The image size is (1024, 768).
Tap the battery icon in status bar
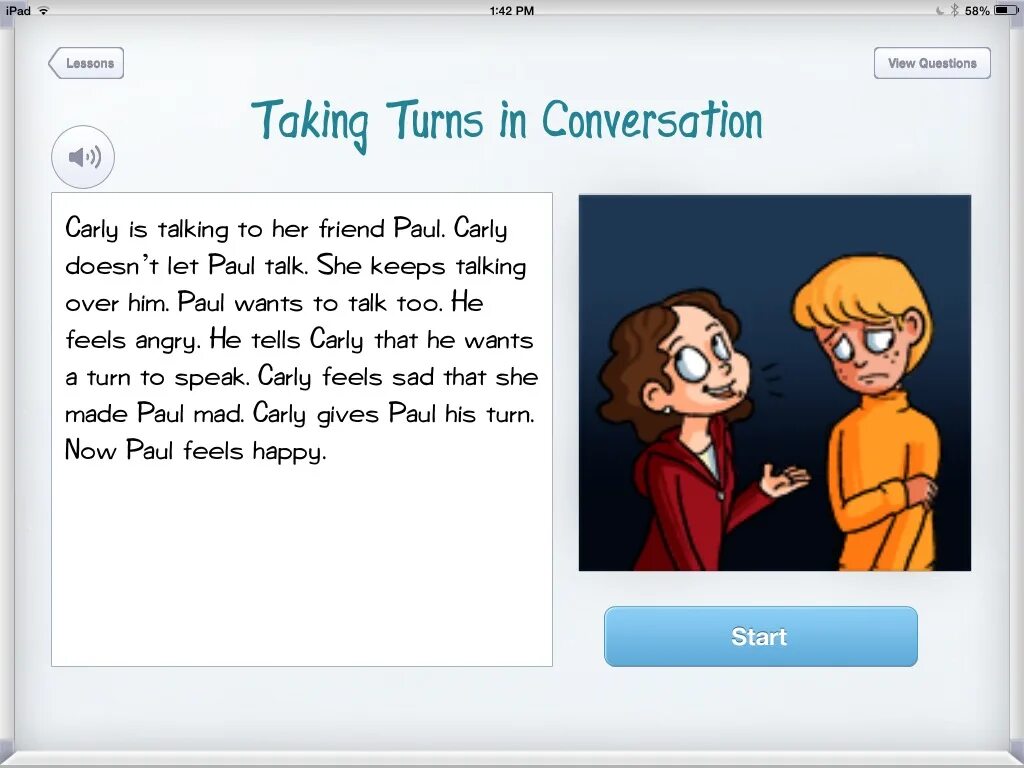(x=1005, y=10)
